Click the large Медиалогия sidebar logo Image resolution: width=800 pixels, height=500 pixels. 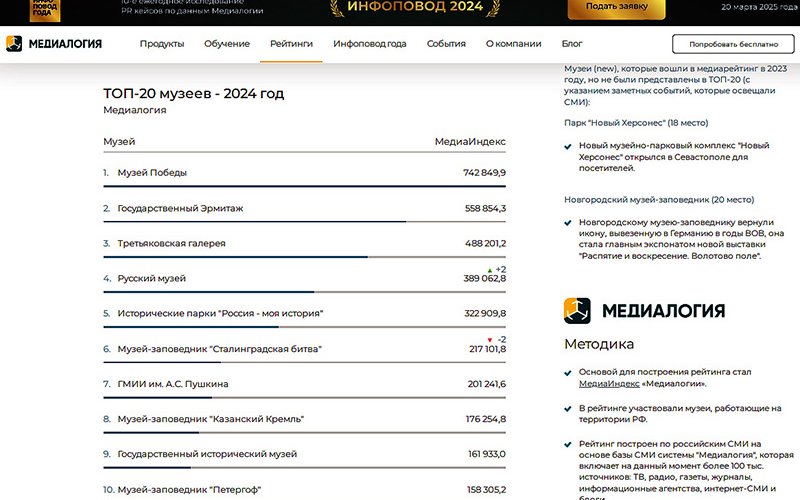(x=644, y=311)
